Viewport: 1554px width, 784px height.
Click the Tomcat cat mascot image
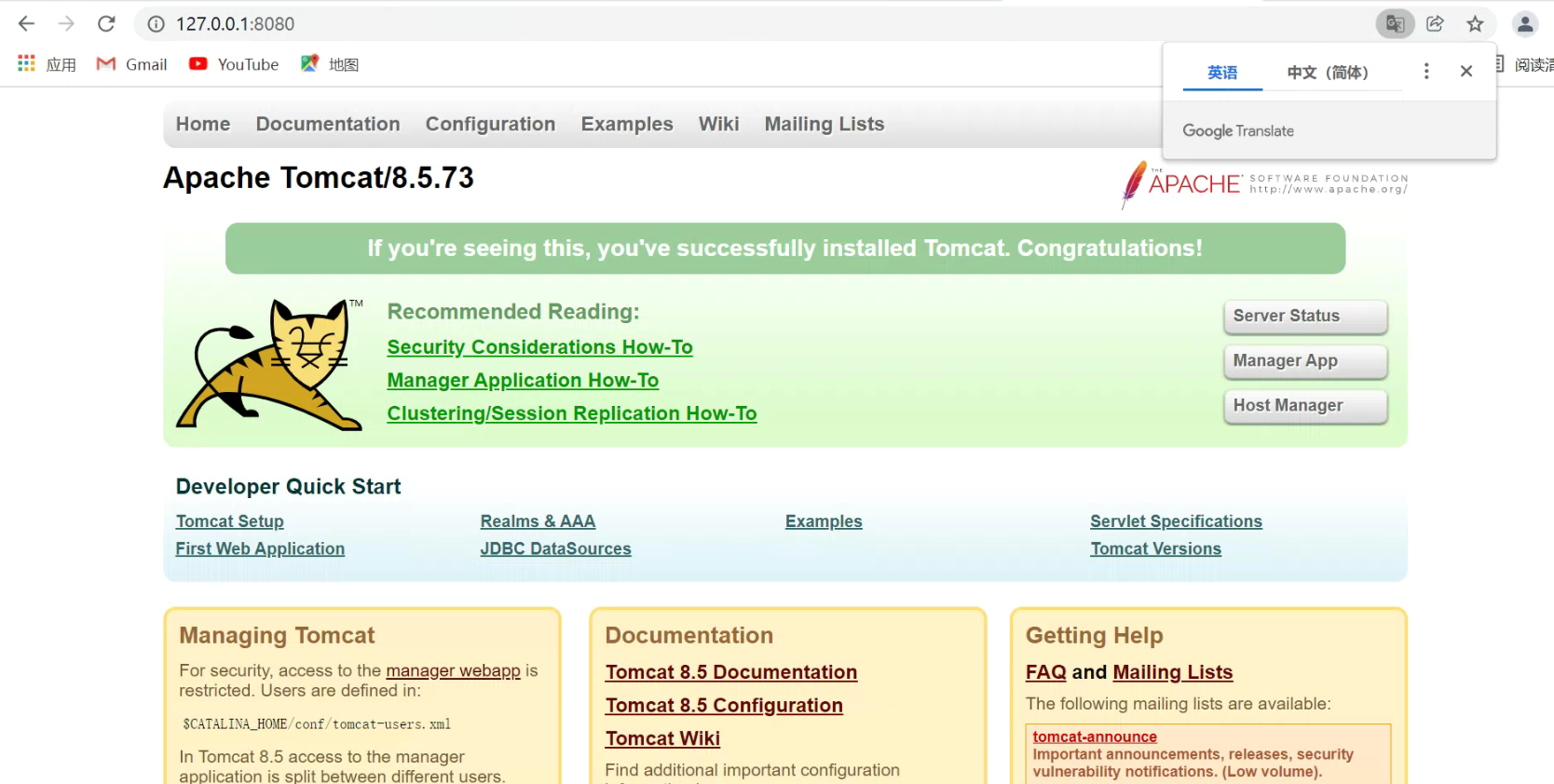point(270,364)
